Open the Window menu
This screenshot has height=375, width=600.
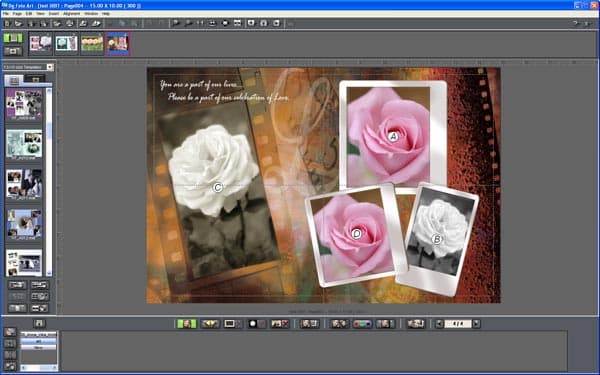click(91, 14)
